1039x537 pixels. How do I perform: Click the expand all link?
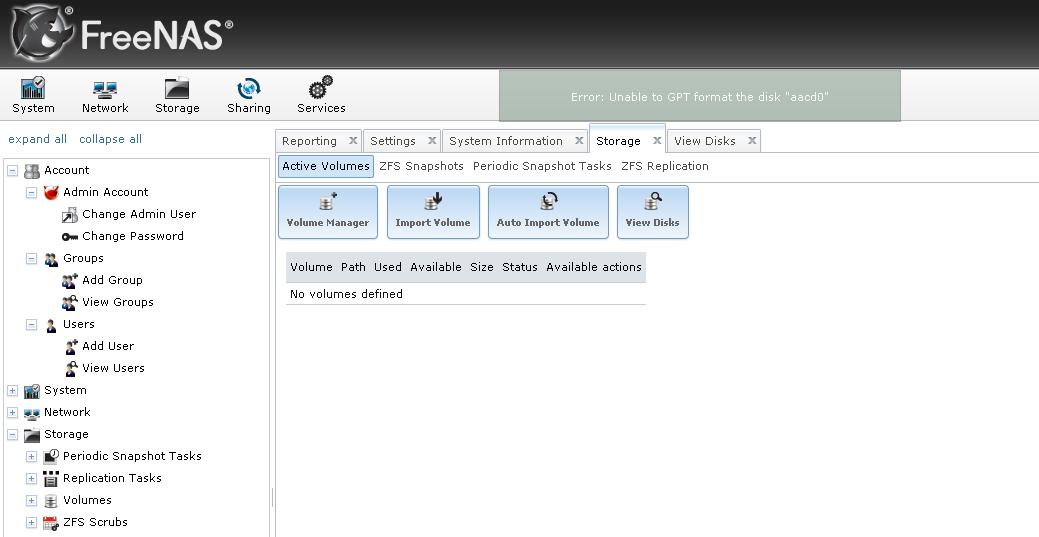(38, 139)
